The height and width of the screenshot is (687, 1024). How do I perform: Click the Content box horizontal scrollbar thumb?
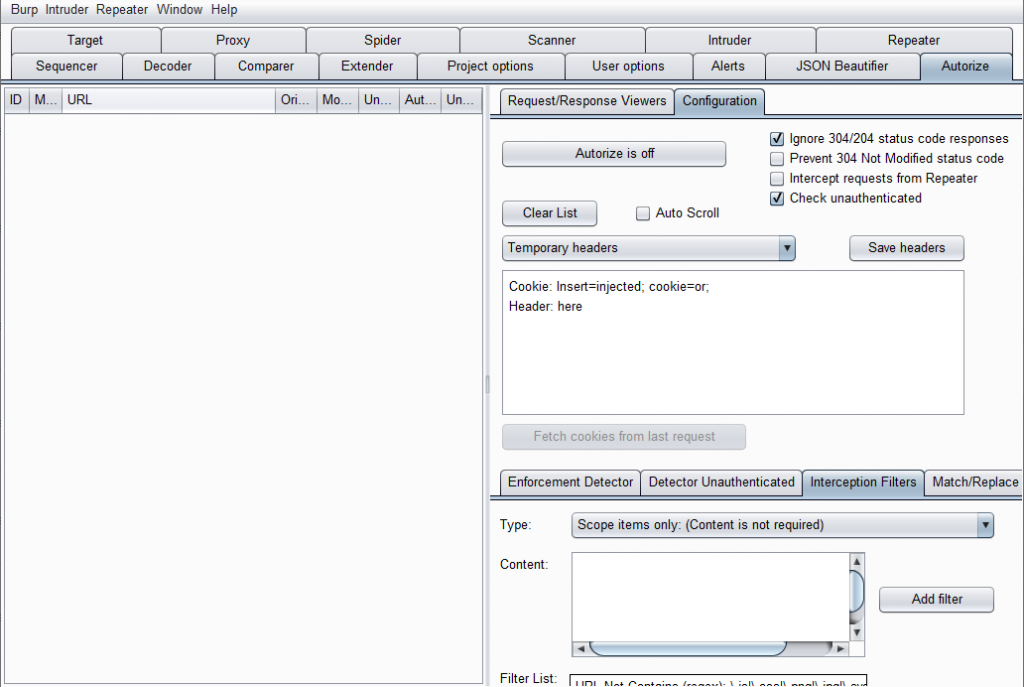(687, 649)
